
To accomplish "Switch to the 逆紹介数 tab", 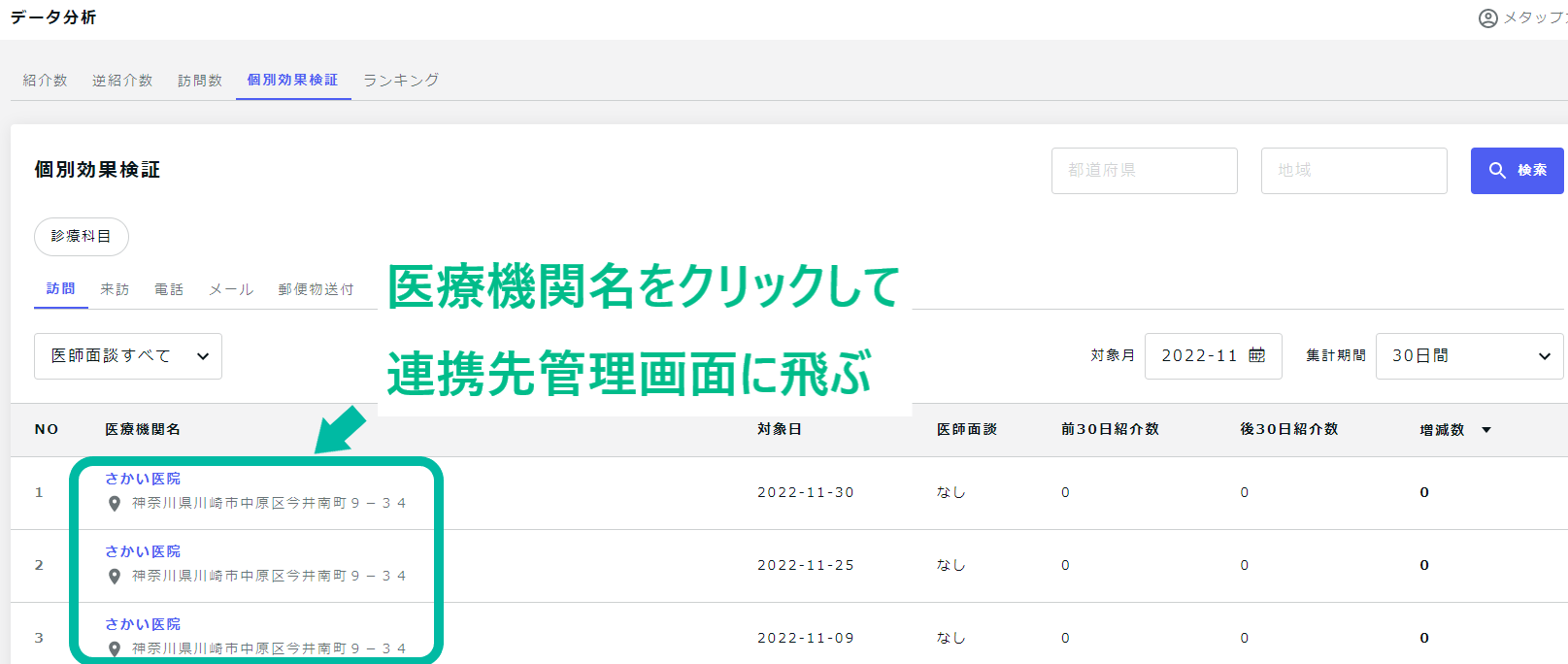I will (x=122, y=81).
